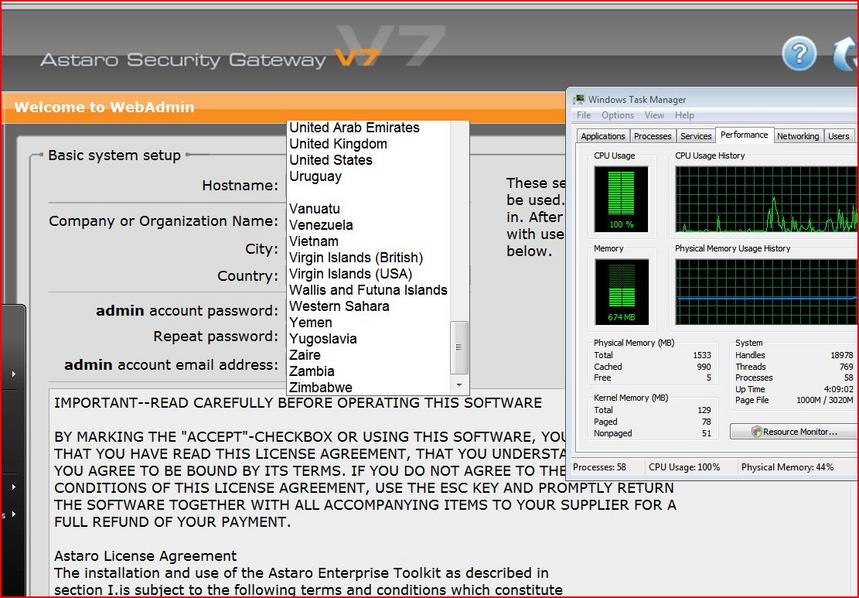
Task: Switch to the Networking tab
Action: 798,136
